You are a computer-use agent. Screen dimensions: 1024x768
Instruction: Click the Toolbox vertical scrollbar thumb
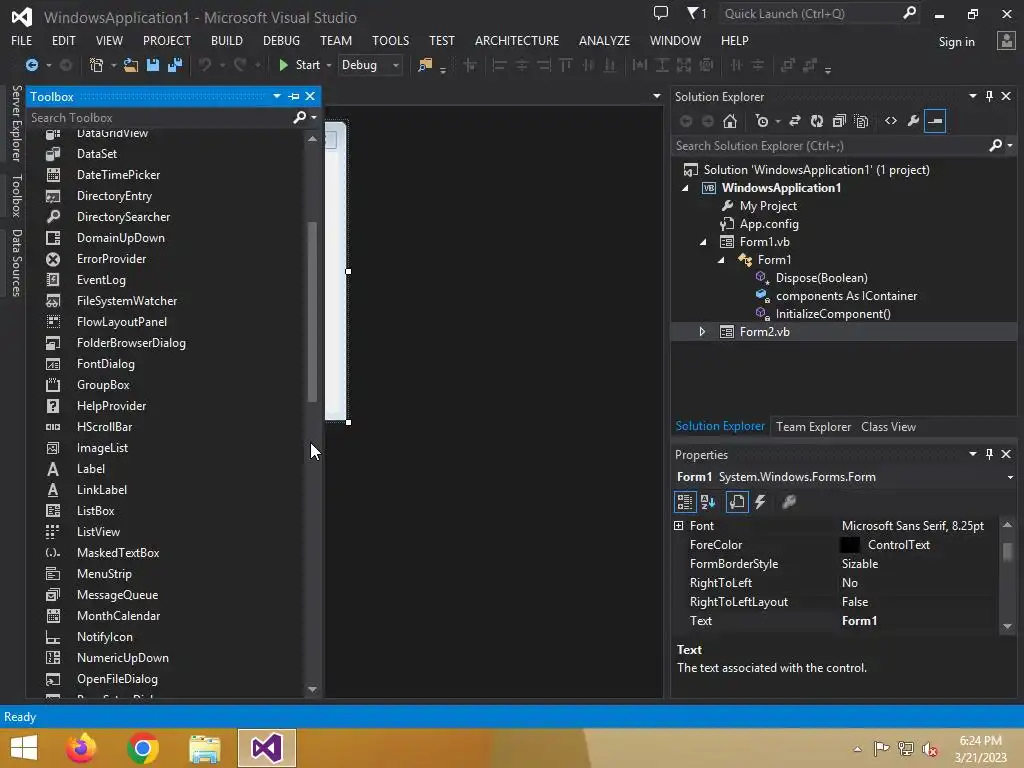coord(312,312)
